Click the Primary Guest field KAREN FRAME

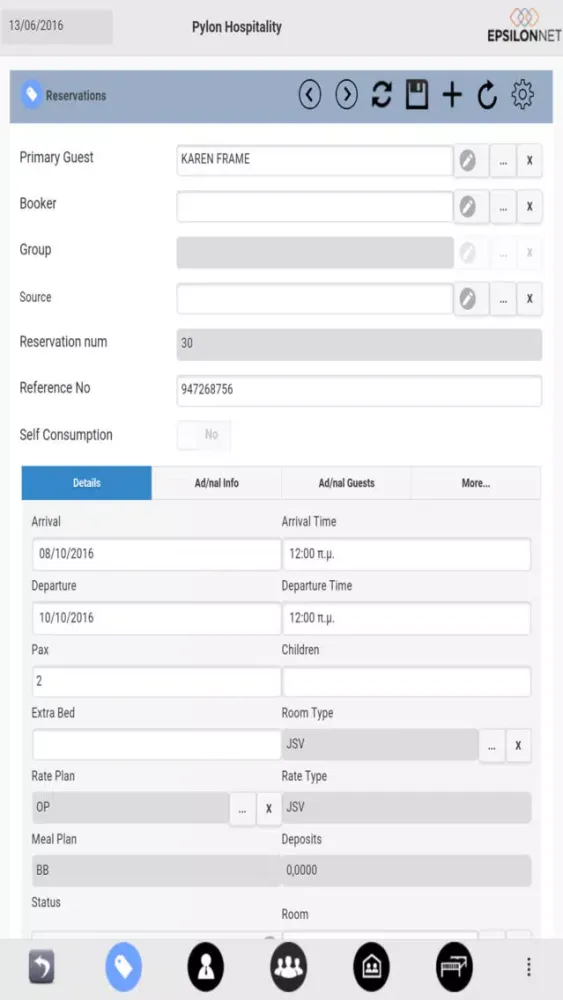coord(315,160)
